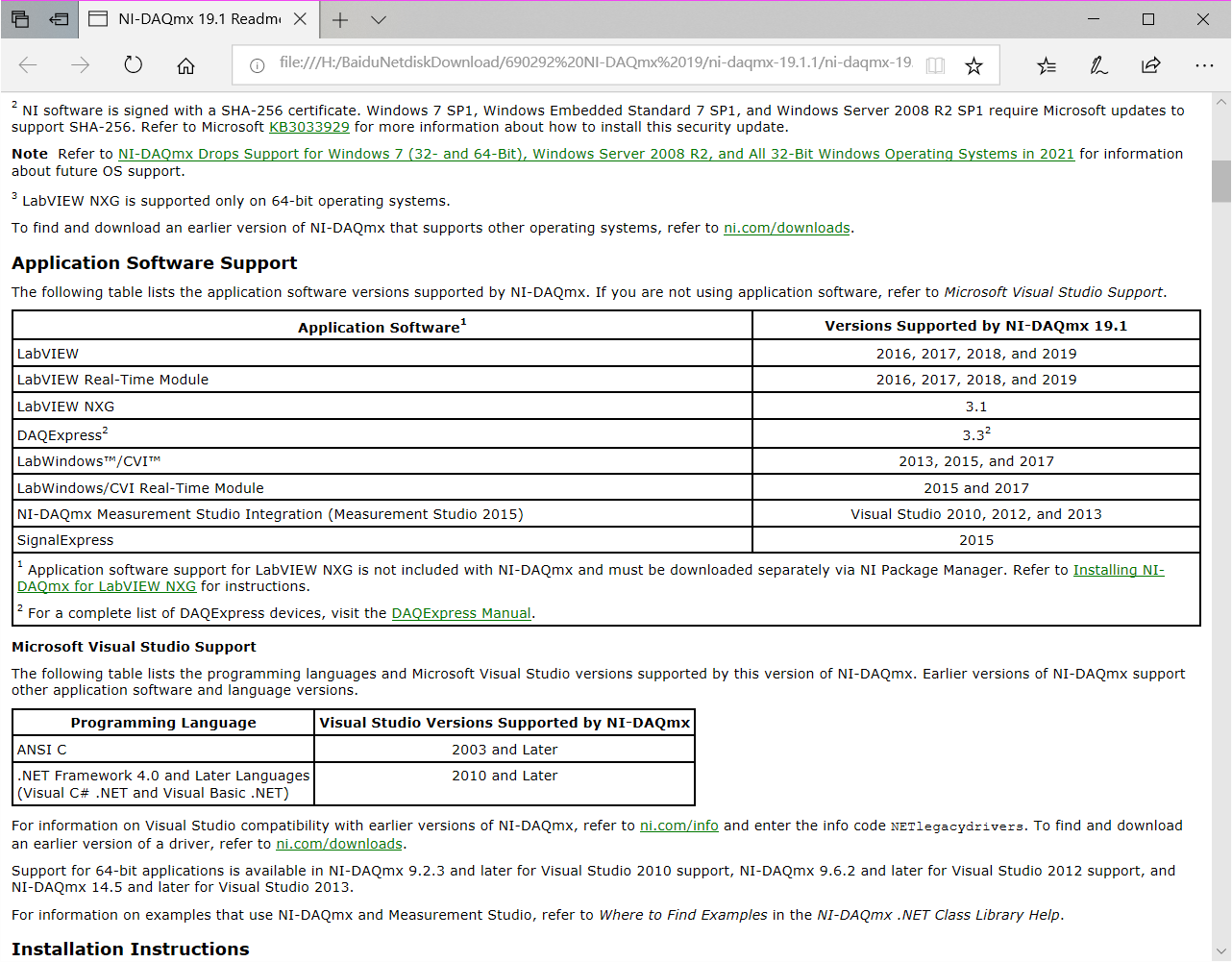1232x962 pixels.
Task: Click the NETlegacydrivers info code
Action: click(957, 826)
